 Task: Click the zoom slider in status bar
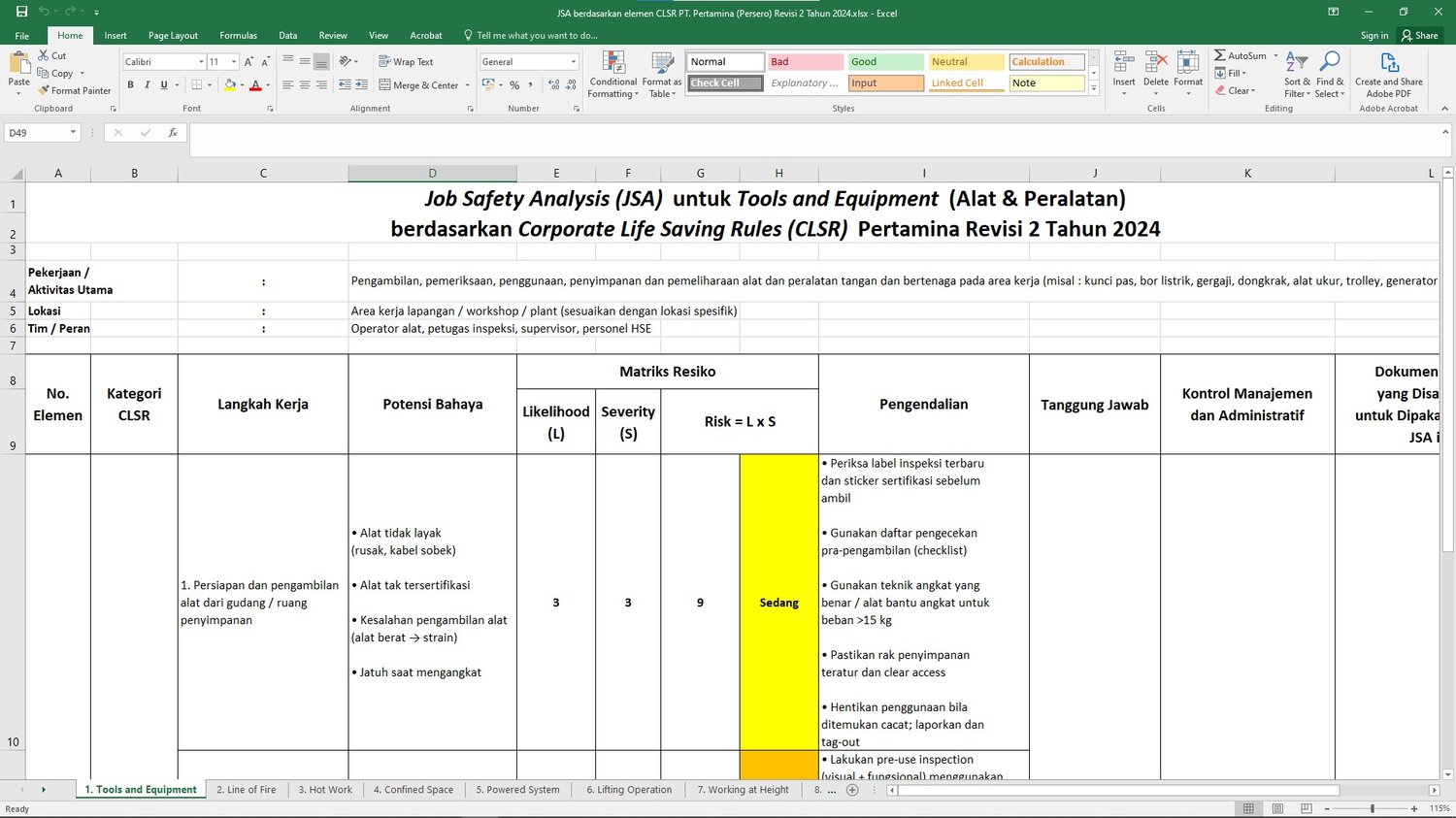tap(1372, 808)
